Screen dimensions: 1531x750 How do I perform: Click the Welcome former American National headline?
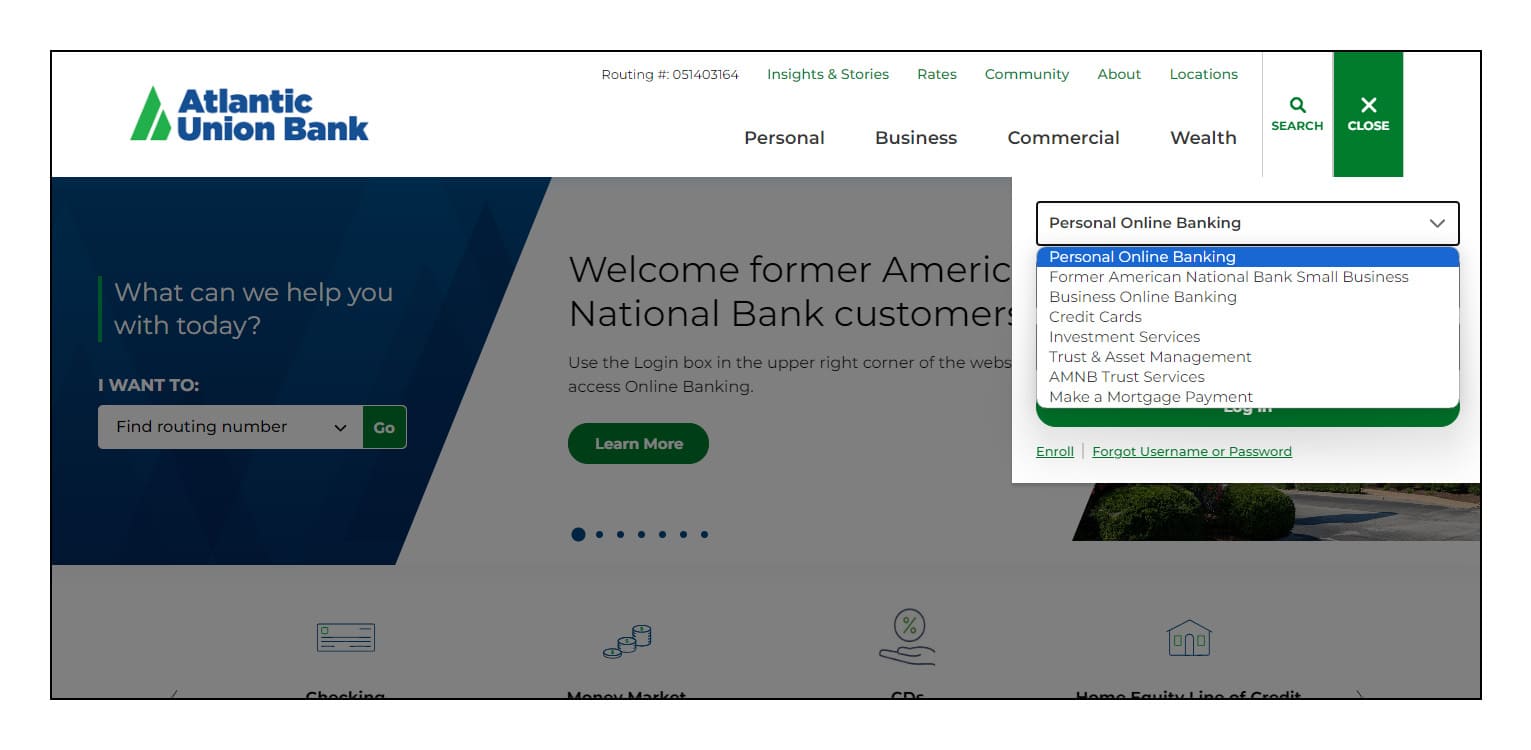coord(790,291)
